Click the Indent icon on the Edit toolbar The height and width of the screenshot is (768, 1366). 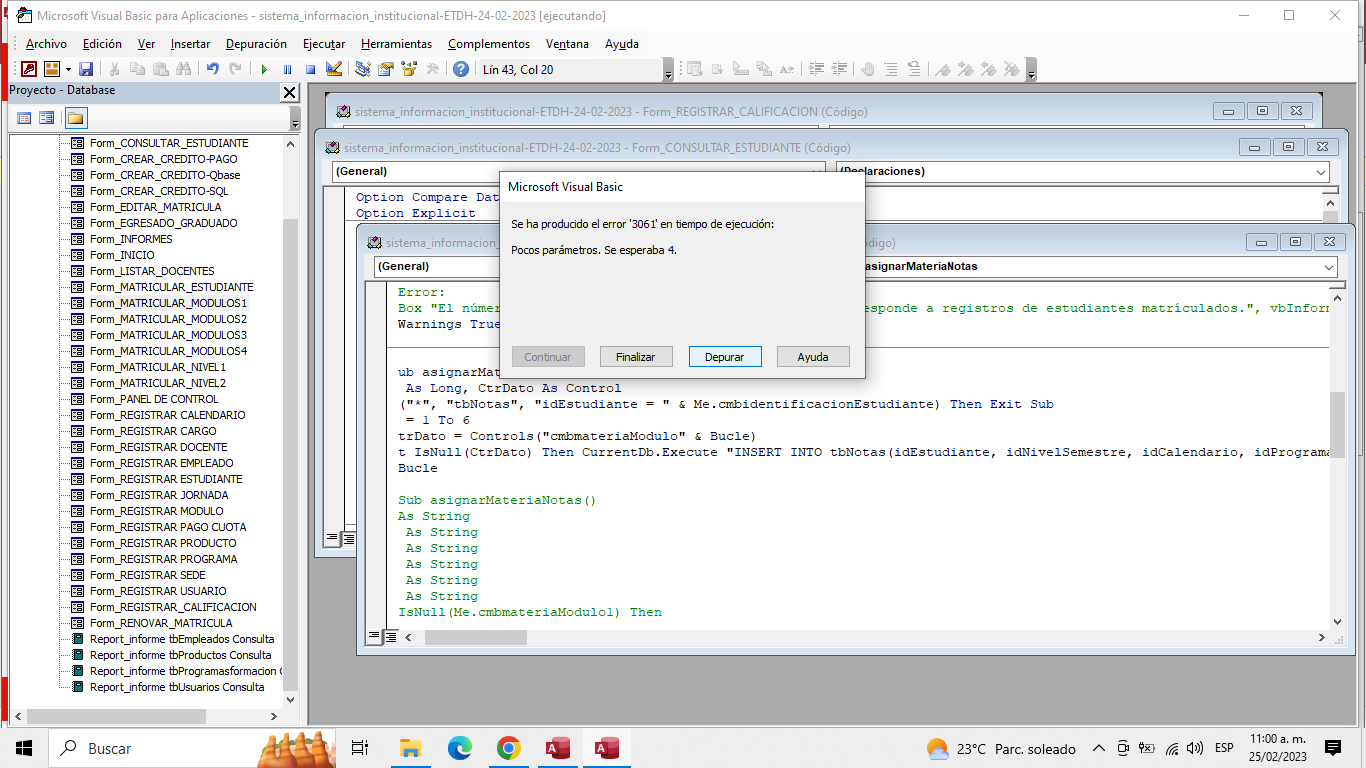816,69
